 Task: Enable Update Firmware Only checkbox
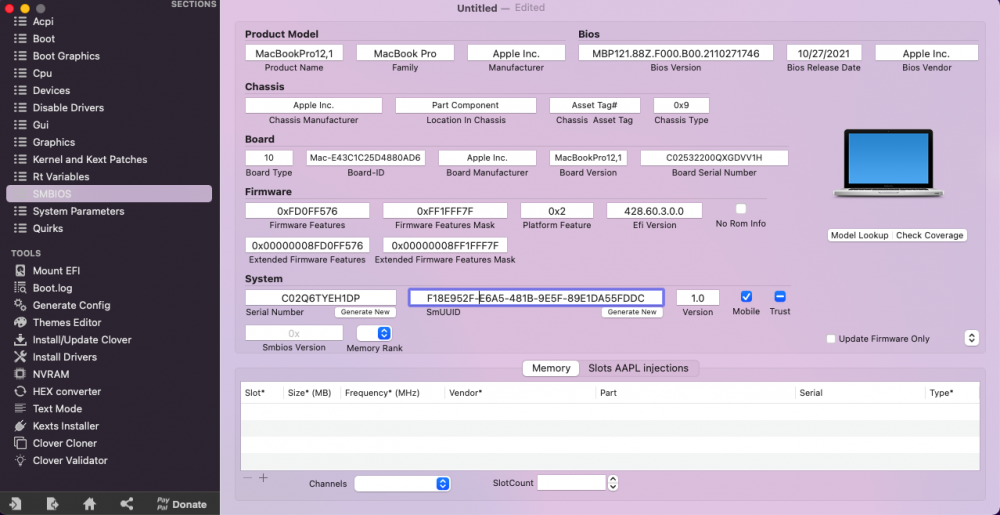(831, 339)
